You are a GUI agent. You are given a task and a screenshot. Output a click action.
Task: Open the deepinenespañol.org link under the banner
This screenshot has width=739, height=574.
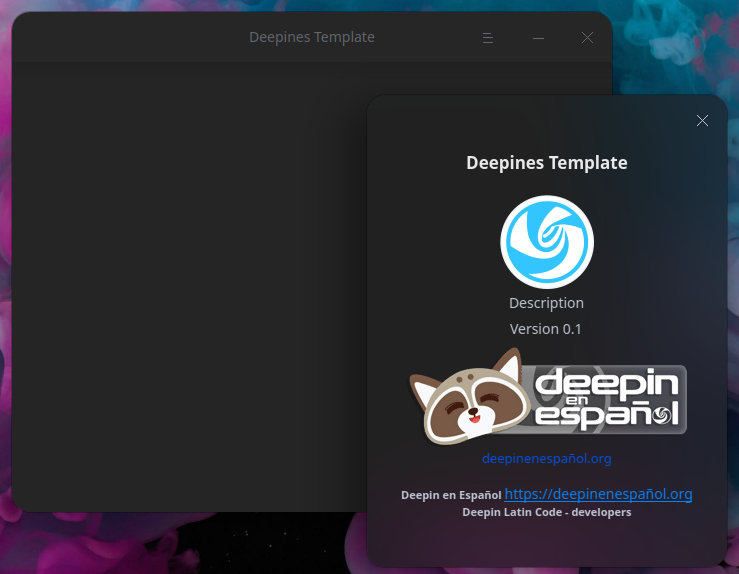(547, 459)
